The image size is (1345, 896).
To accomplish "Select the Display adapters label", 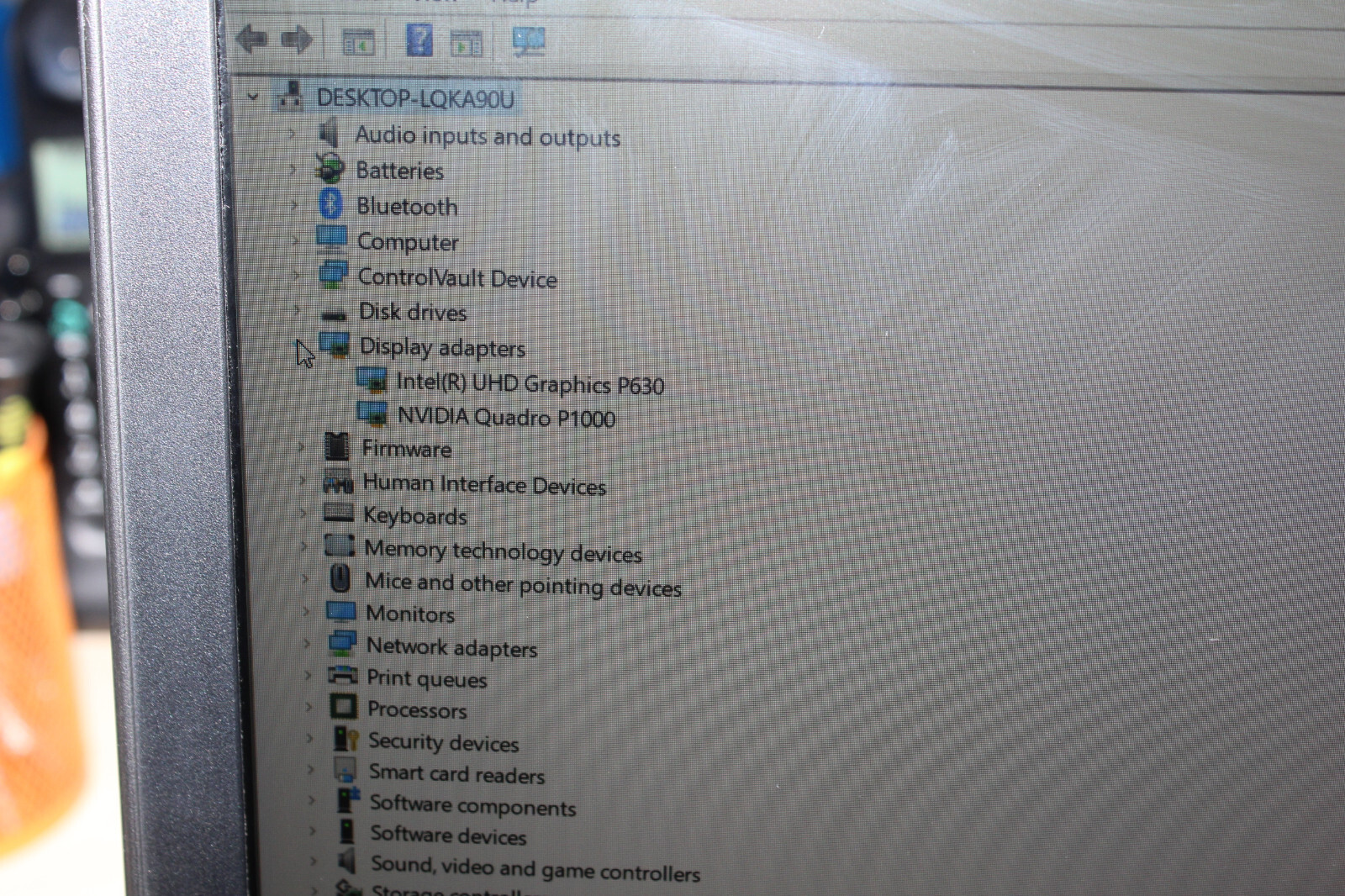I will pyautogui.click(x=443, y=347).
